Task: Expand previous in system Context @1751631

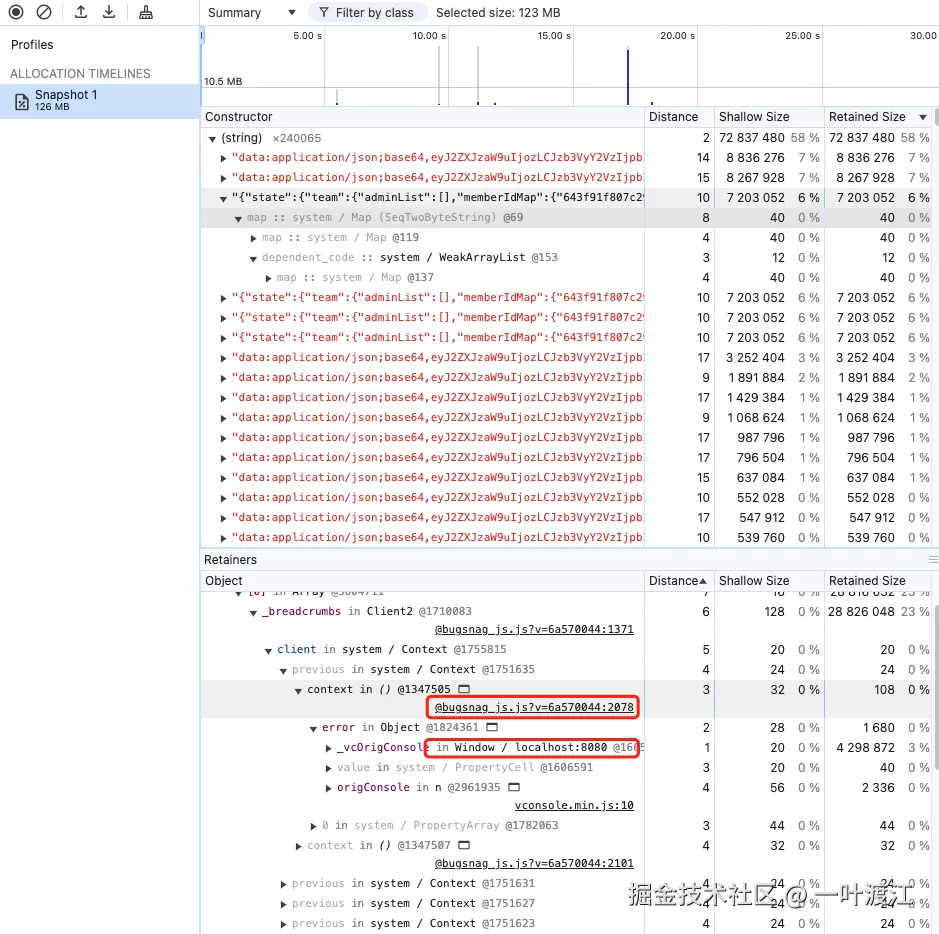Action: pos(283,884)
